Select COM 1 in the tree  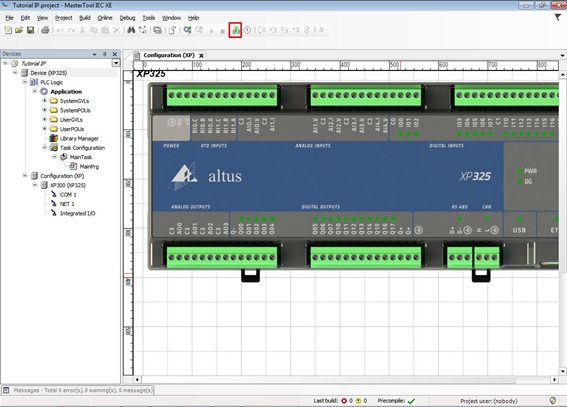coord(68,195)
